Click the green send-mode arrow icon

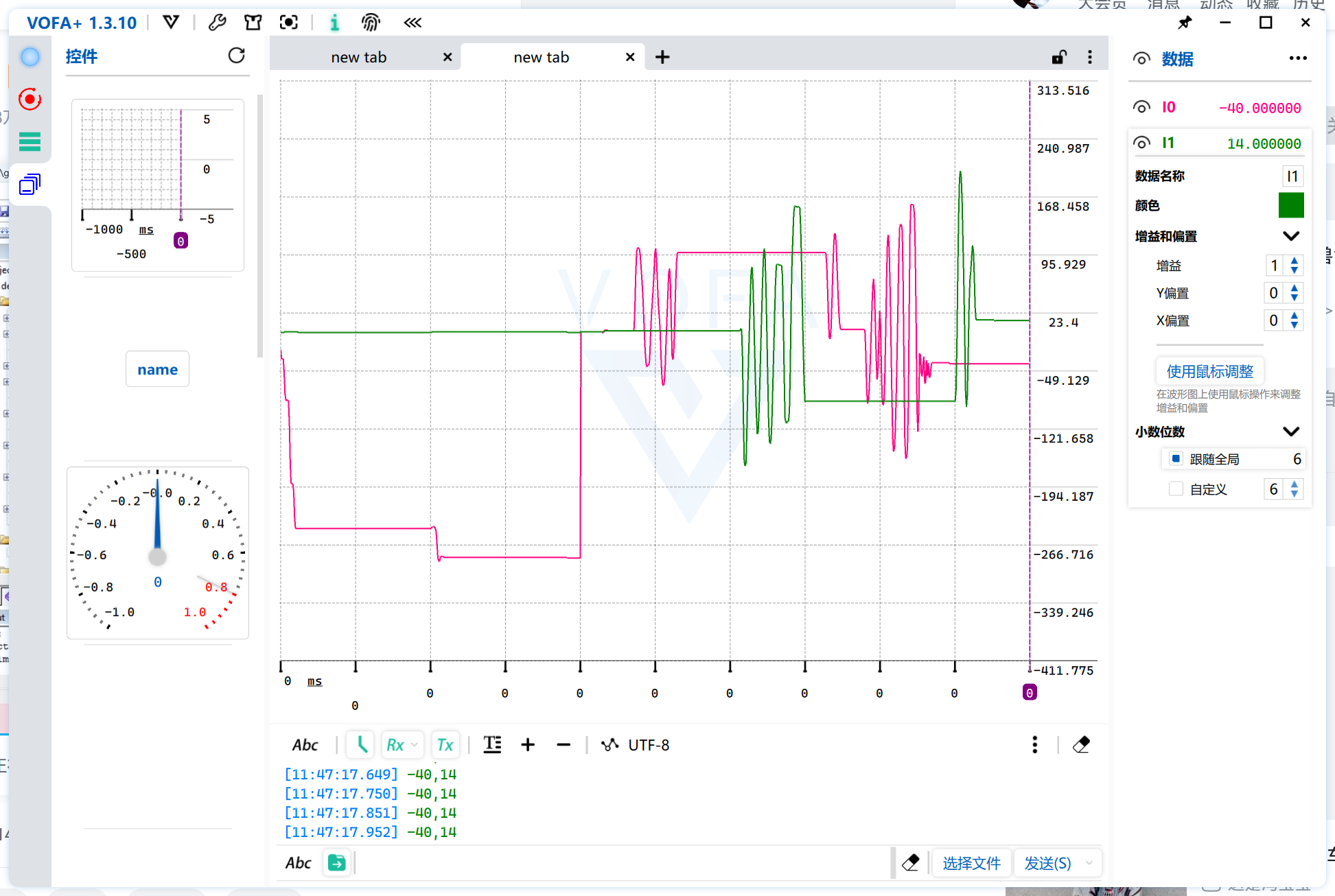click(337, 862)
